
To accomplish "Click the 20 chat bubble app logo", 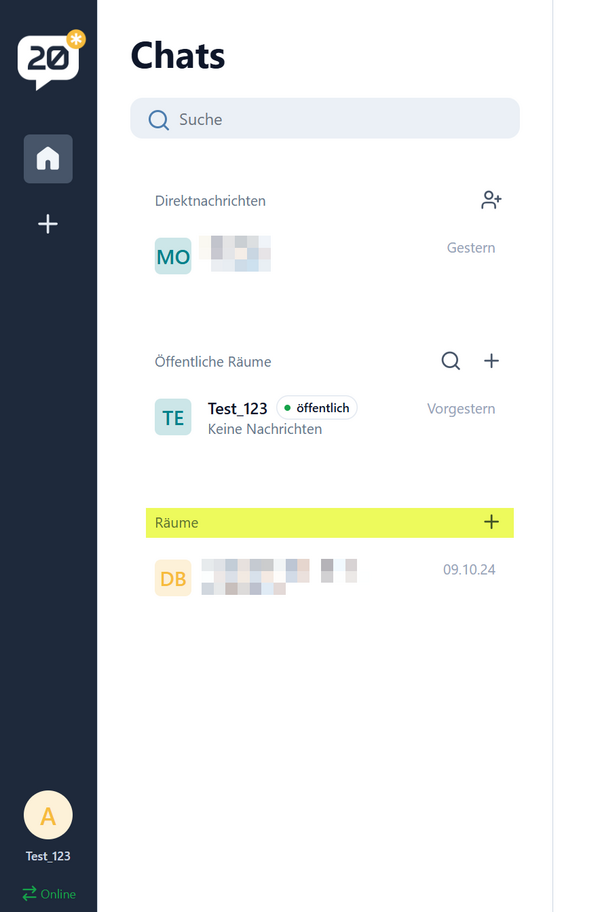I will 49,60.
